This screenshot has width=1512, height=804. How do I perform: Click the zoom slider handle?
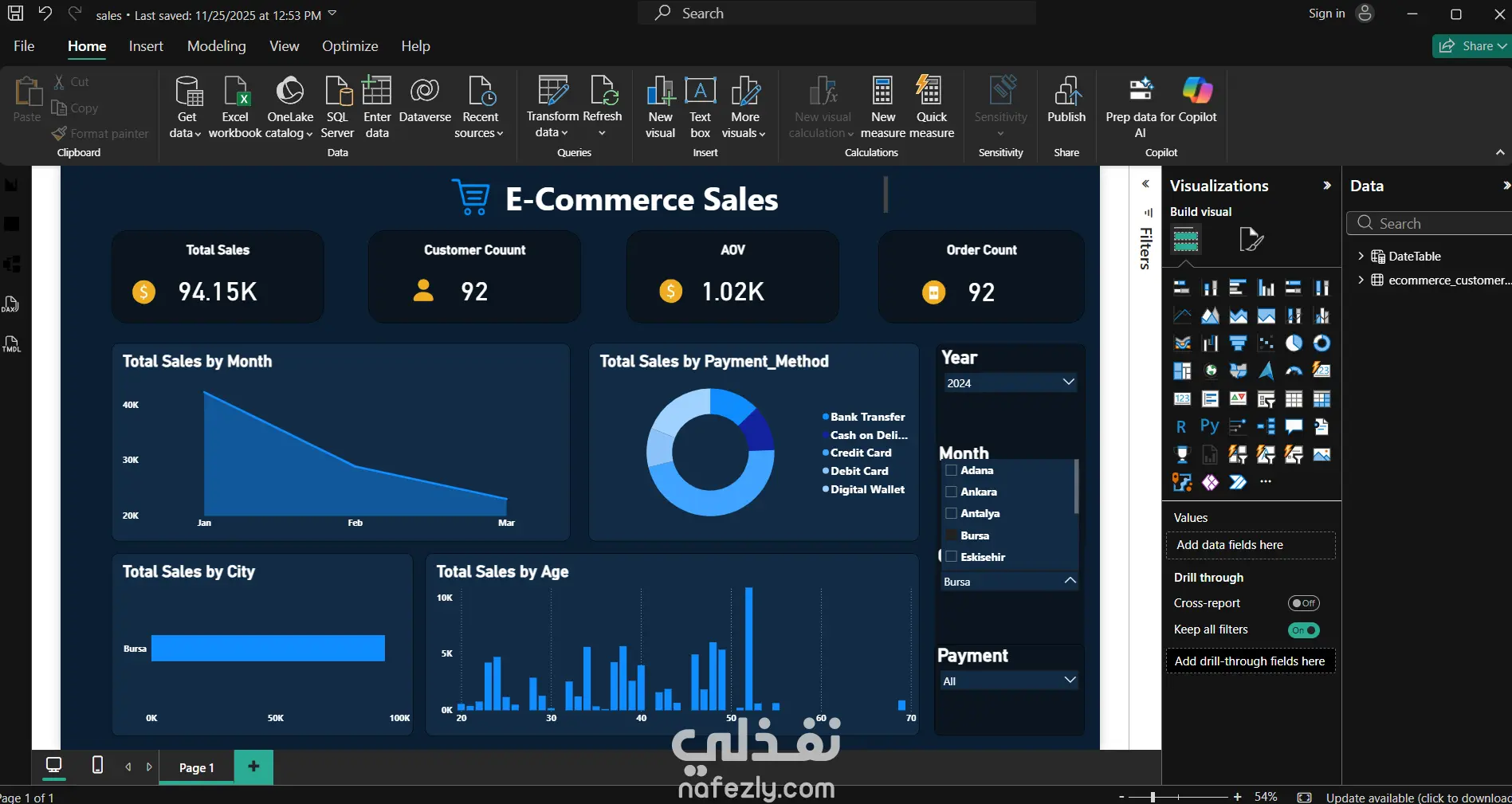point(1153,797)
